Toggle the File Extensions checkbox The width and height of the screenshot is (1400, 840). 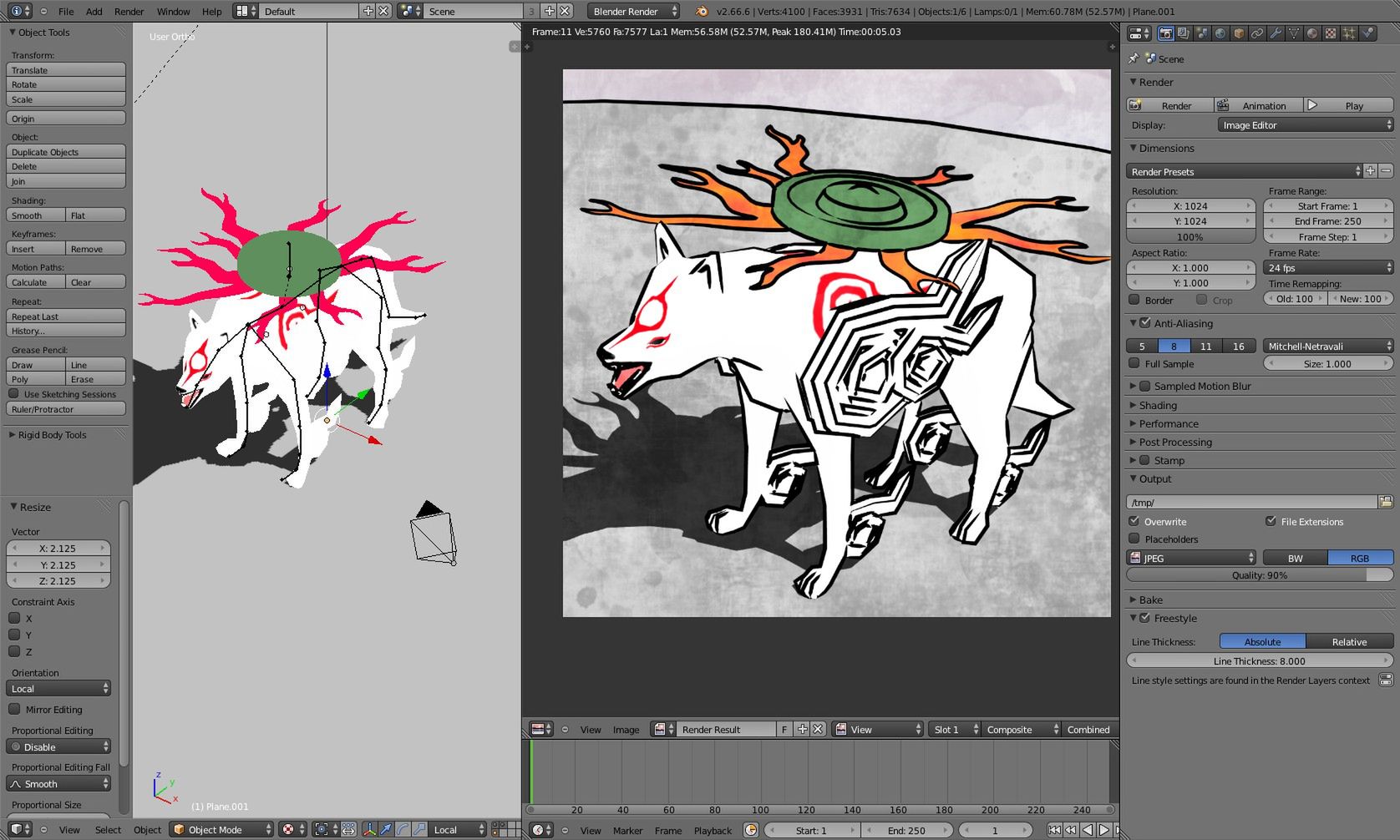(1271, 521)
